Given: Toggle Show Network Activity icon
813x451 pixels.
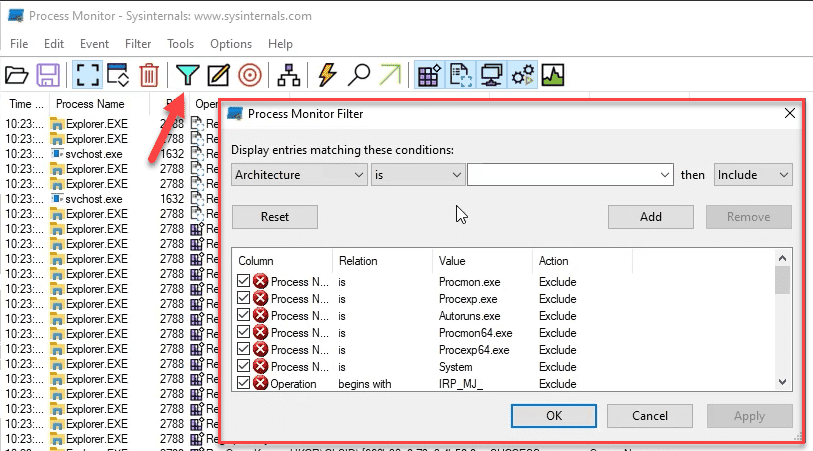Looking at the screenshot, I should click(x=491, y=75).
